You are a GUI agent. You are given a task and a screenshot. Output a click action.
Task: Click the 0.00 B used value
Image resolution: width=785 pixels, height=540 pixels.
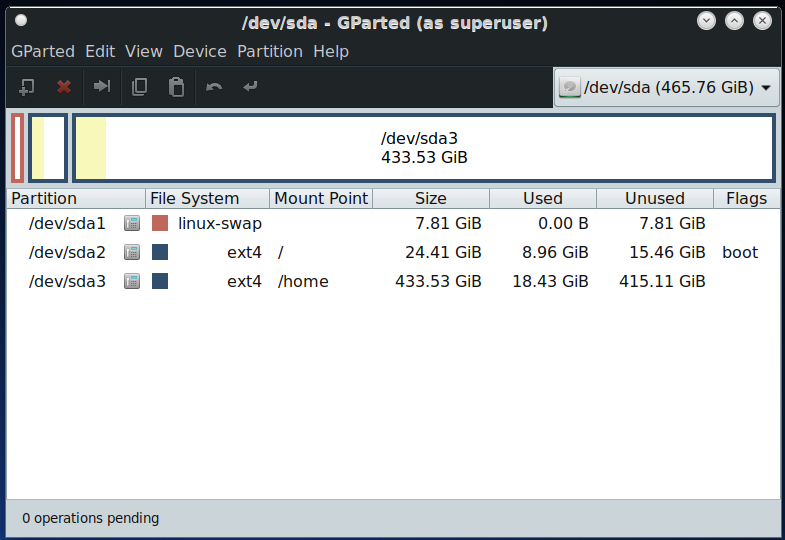(x=563, y=223)
